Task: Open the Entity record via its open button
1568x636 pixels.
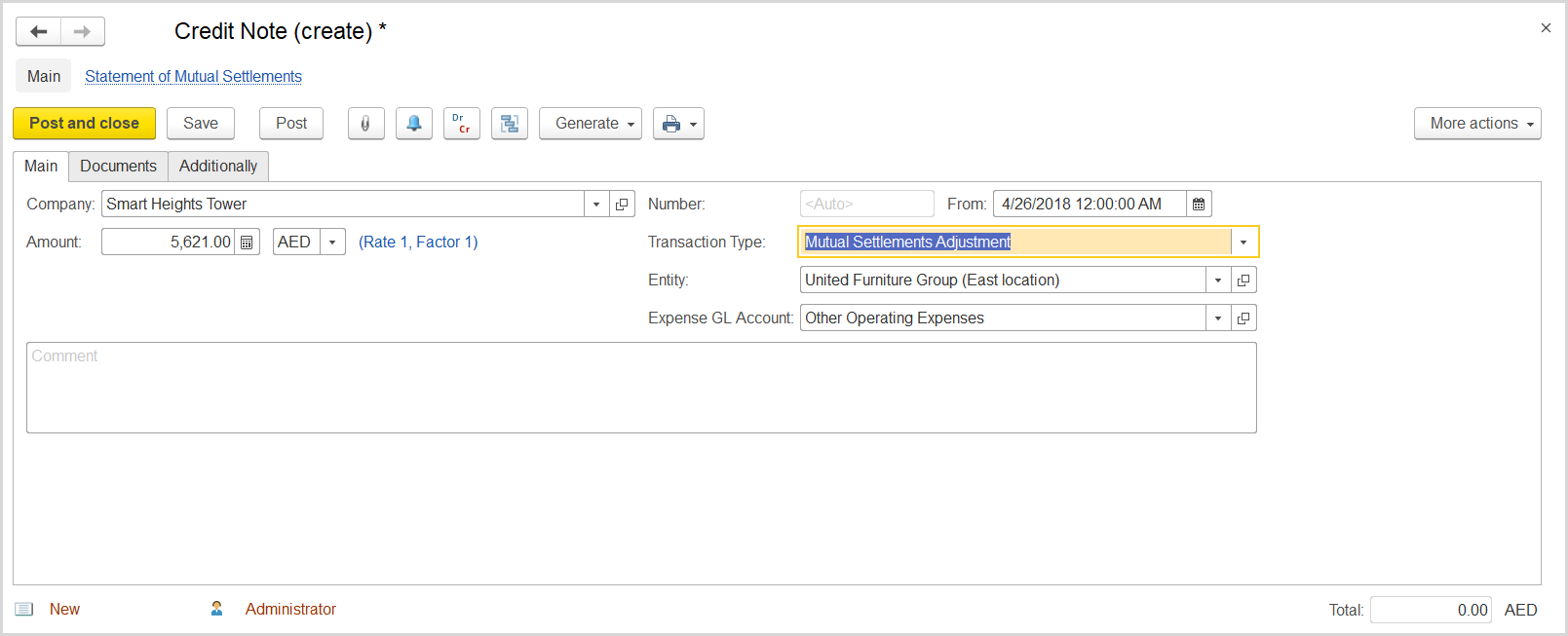Action: (1243, 280)
